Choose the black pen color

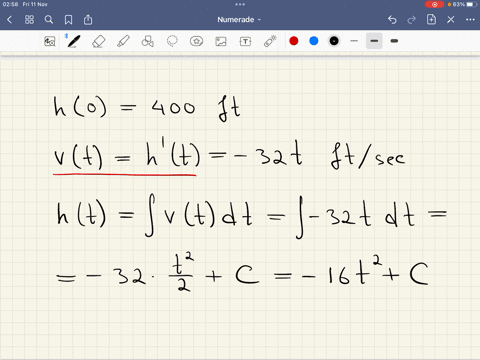click(x=334, y=41)
